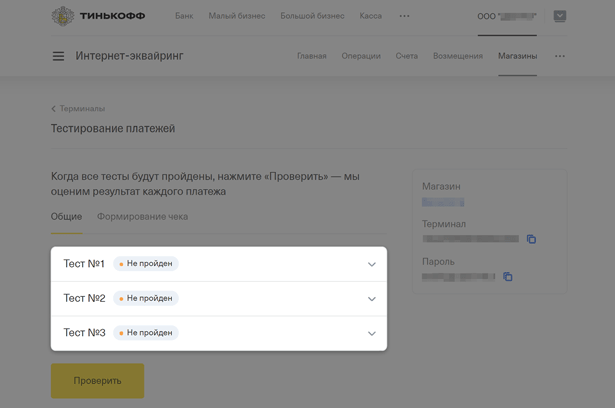Open Касса section
Screen dimensions: 615x408
tap(371, 16)
